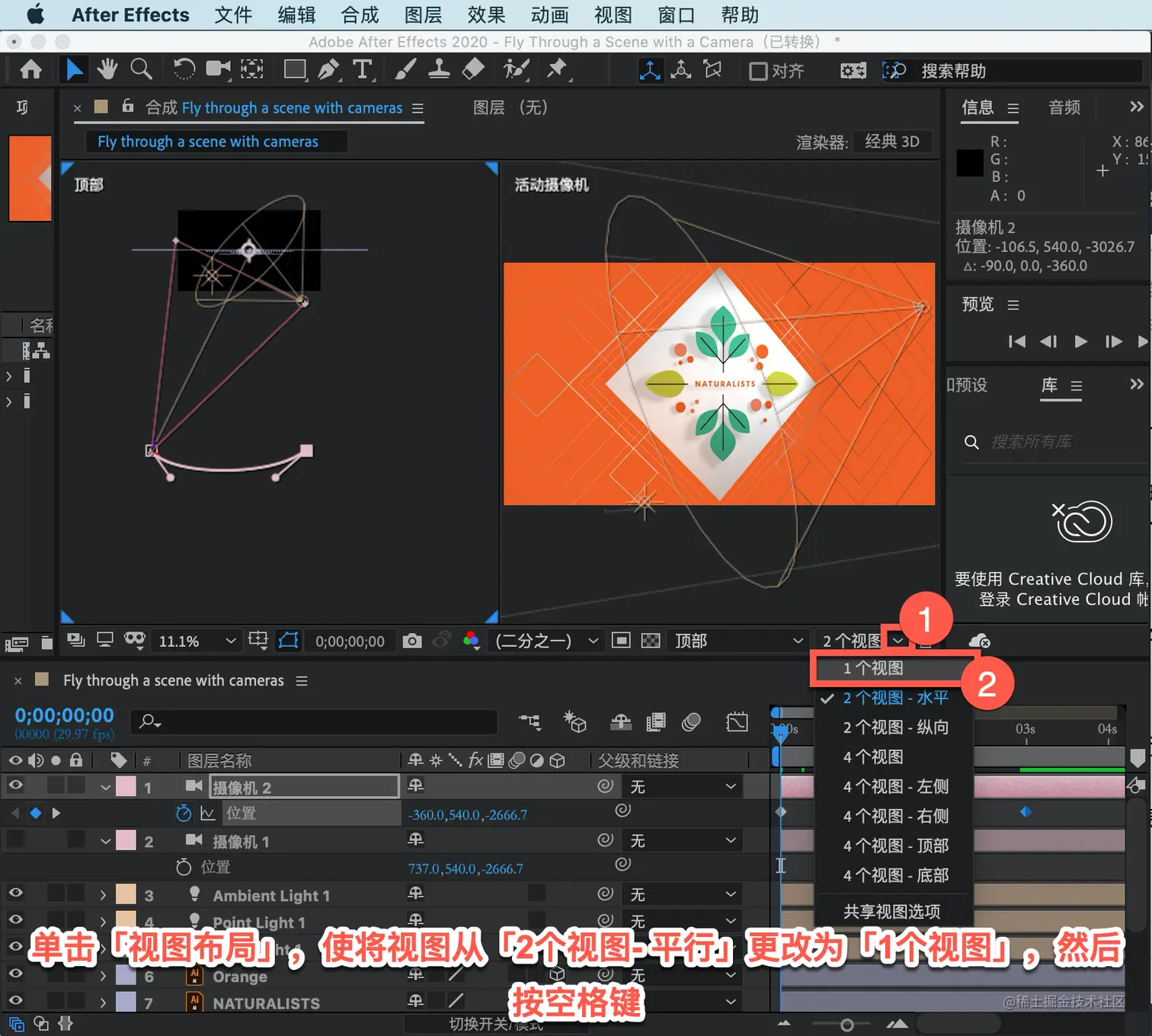Click the Ambient Light 1 color label
This screenshot has width=1152, height=1036.
(x=126, y=894)
